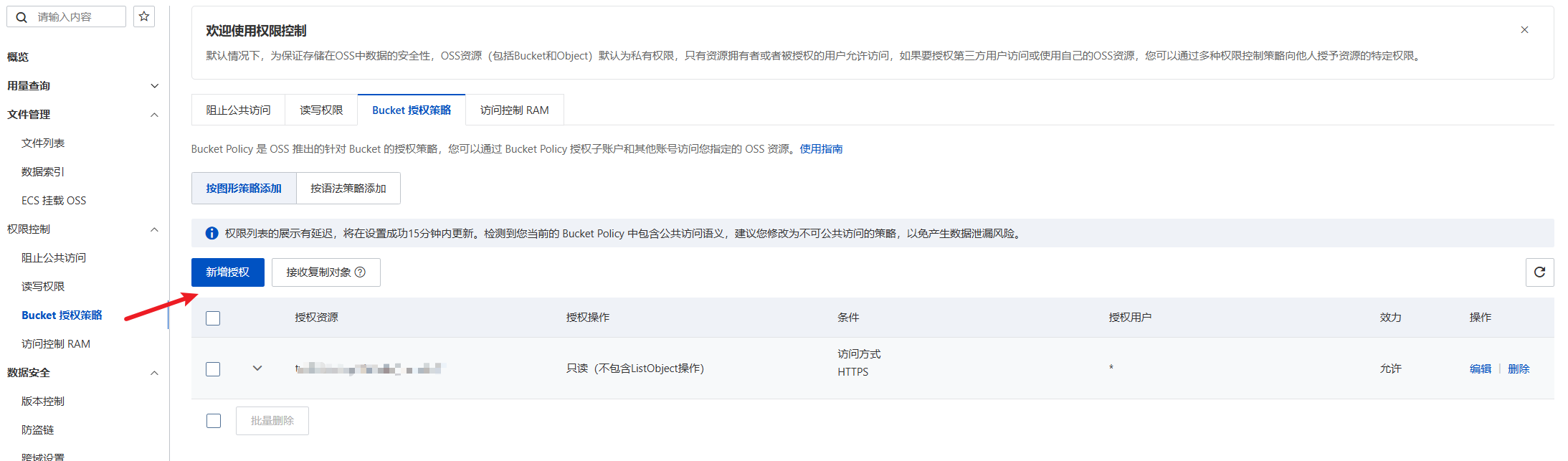1568x461 pixels.
Task: Click the blue info icon in notice
Action: 212,234
